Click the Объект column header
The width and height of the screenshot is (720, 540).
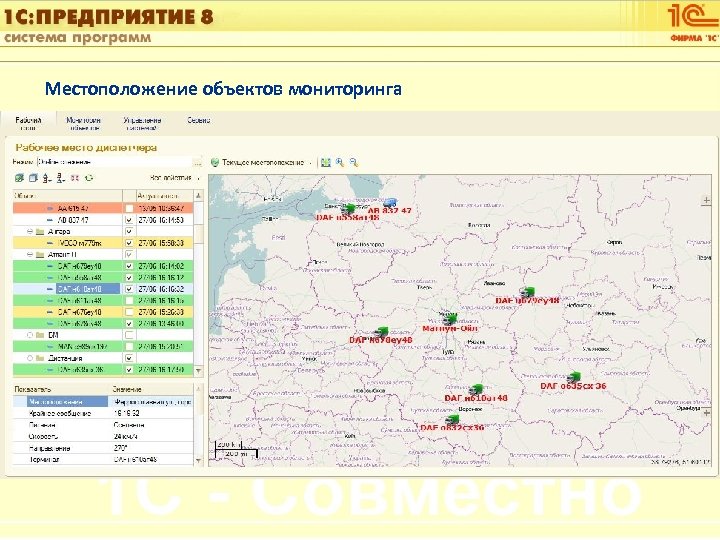point(68,196)
